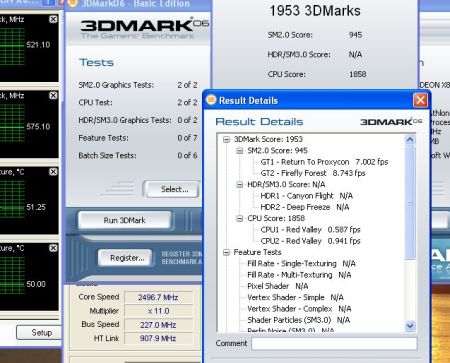Screen dimensions: 450x363
Task: Click the Multiplier x 11.0 value
Action: coord(158,311)
